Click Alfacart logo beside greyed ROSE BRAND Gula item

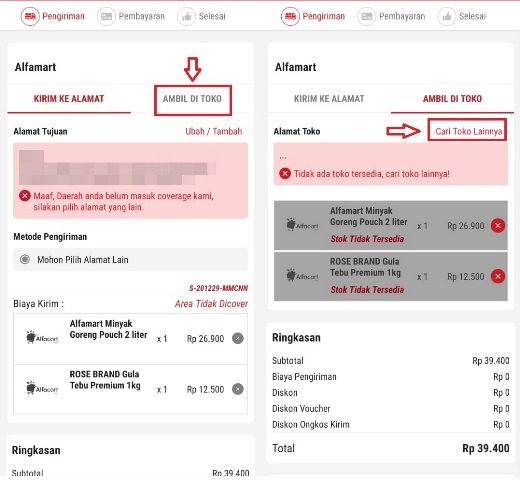(302, 275)
